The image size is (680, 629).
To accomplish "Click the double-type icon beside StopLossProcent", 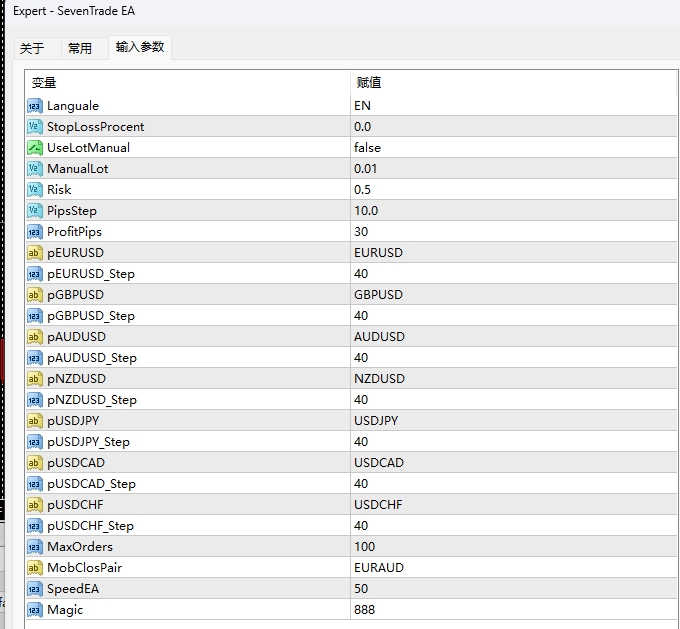I will tap(35, 127).
